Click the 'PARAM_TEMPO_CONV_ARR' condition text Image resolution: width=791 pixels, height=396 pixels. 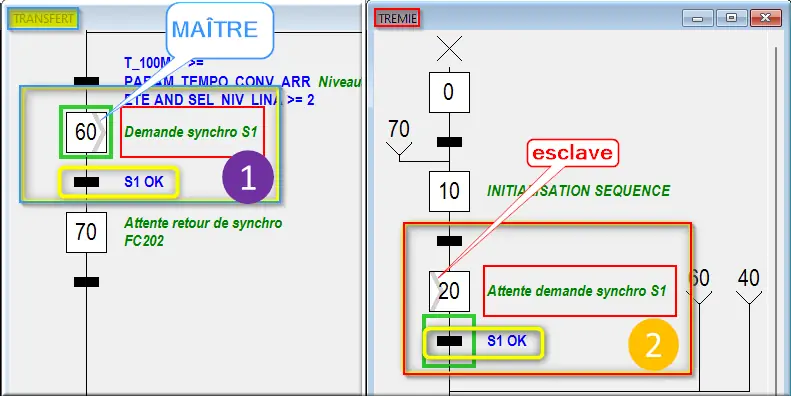point(217,82)
